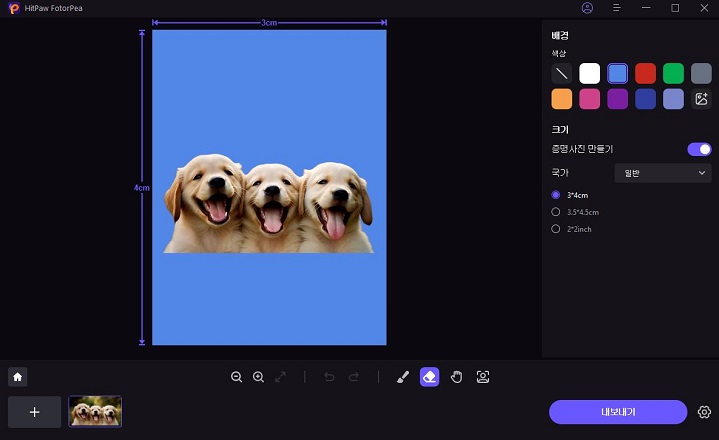
Task: Select the 3.5*4.5cm size option
Action: pos(575,212)
